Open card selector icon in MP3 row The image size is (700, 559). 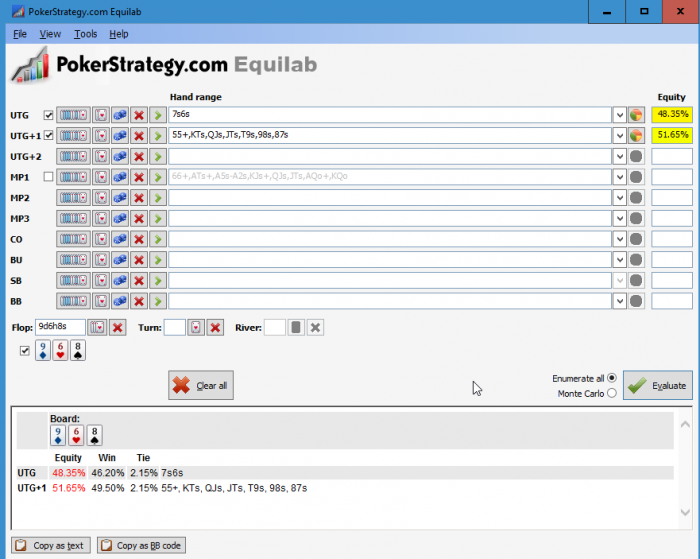click(x=101, y=218)
